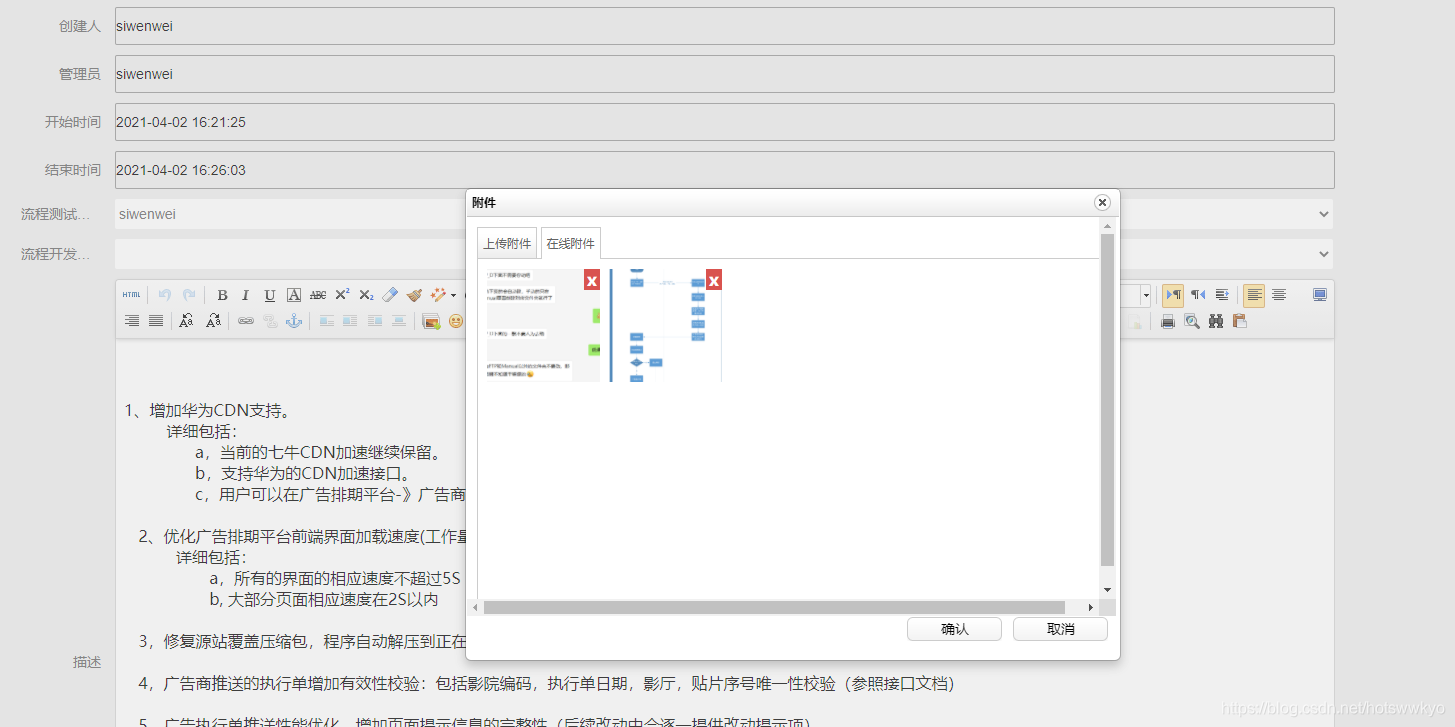
Task: Switch to the 上传附件 tab
Action: click(x=506, y=242)
